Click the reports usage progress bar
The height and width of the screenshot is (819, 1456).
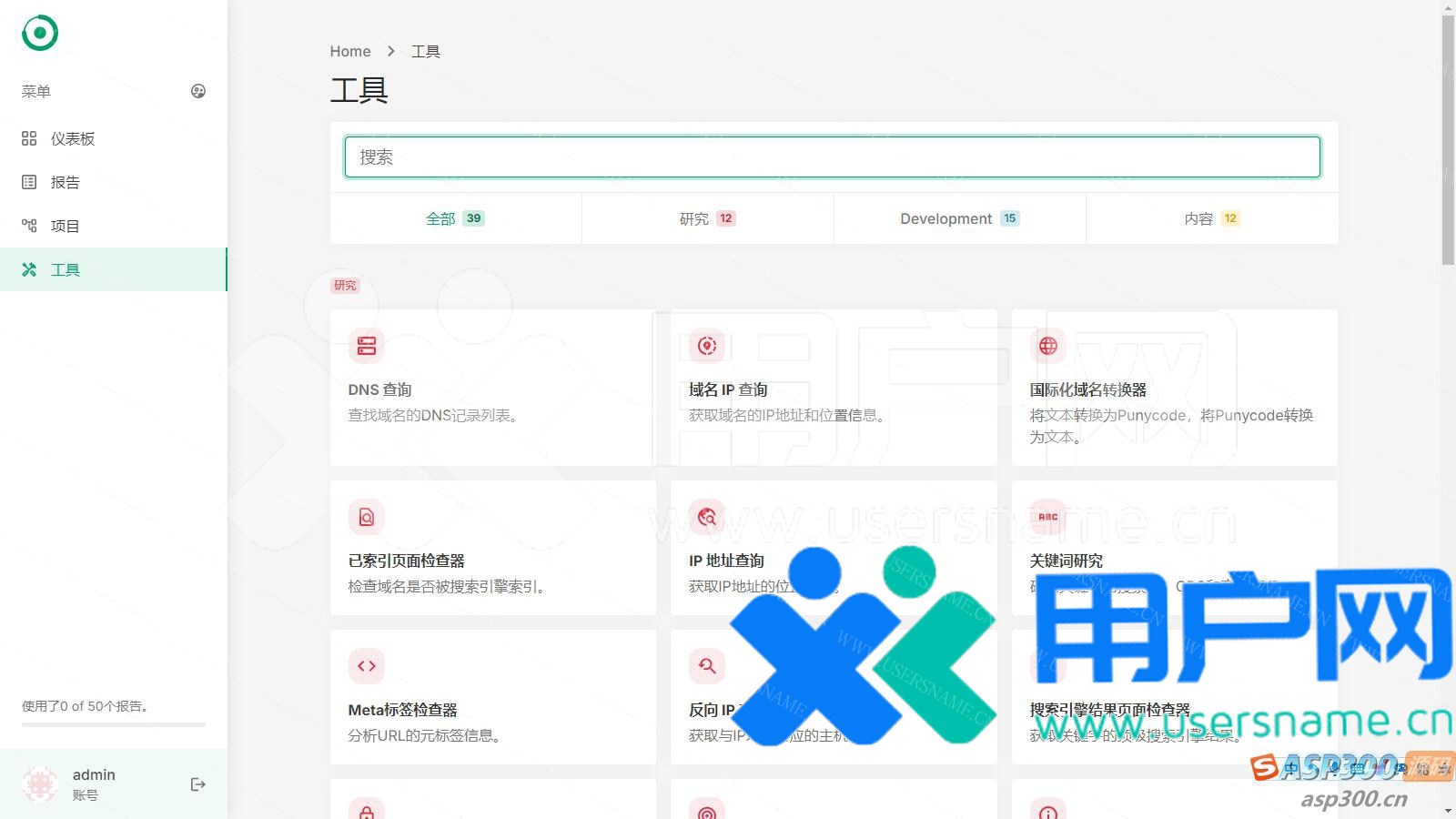[114, 724]
